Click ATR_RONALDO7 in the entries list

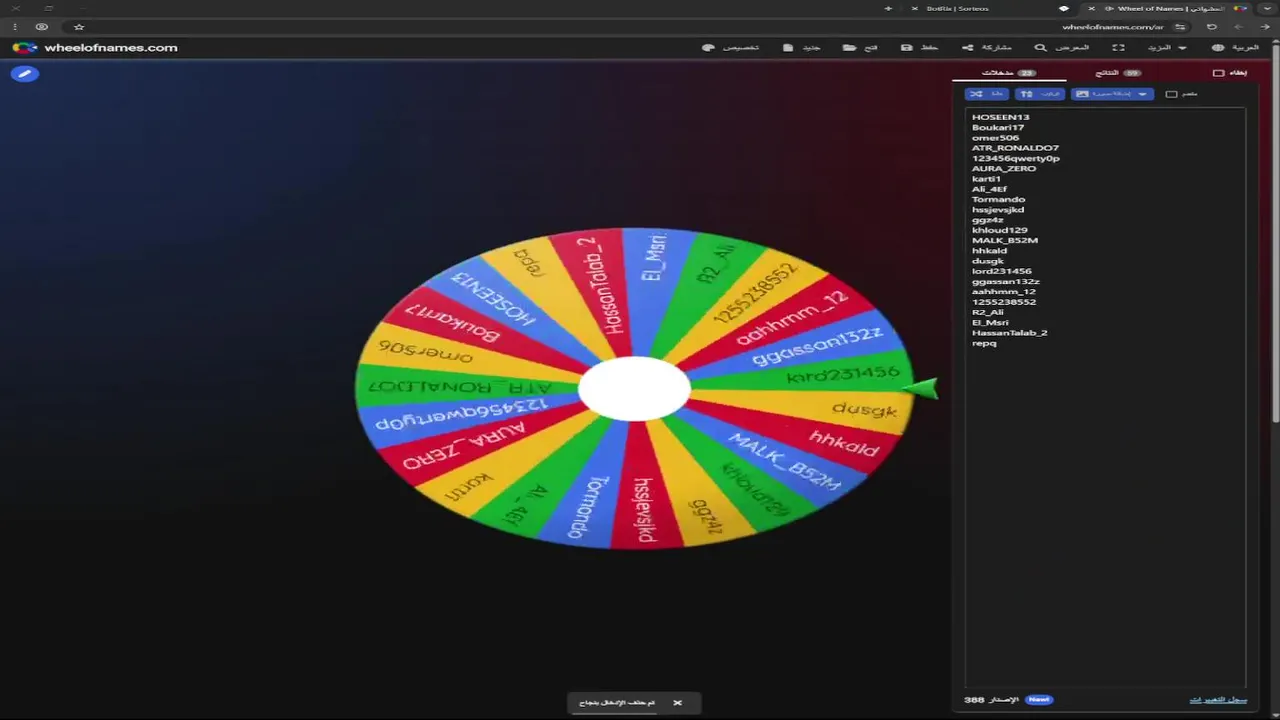coord(1015,148)
